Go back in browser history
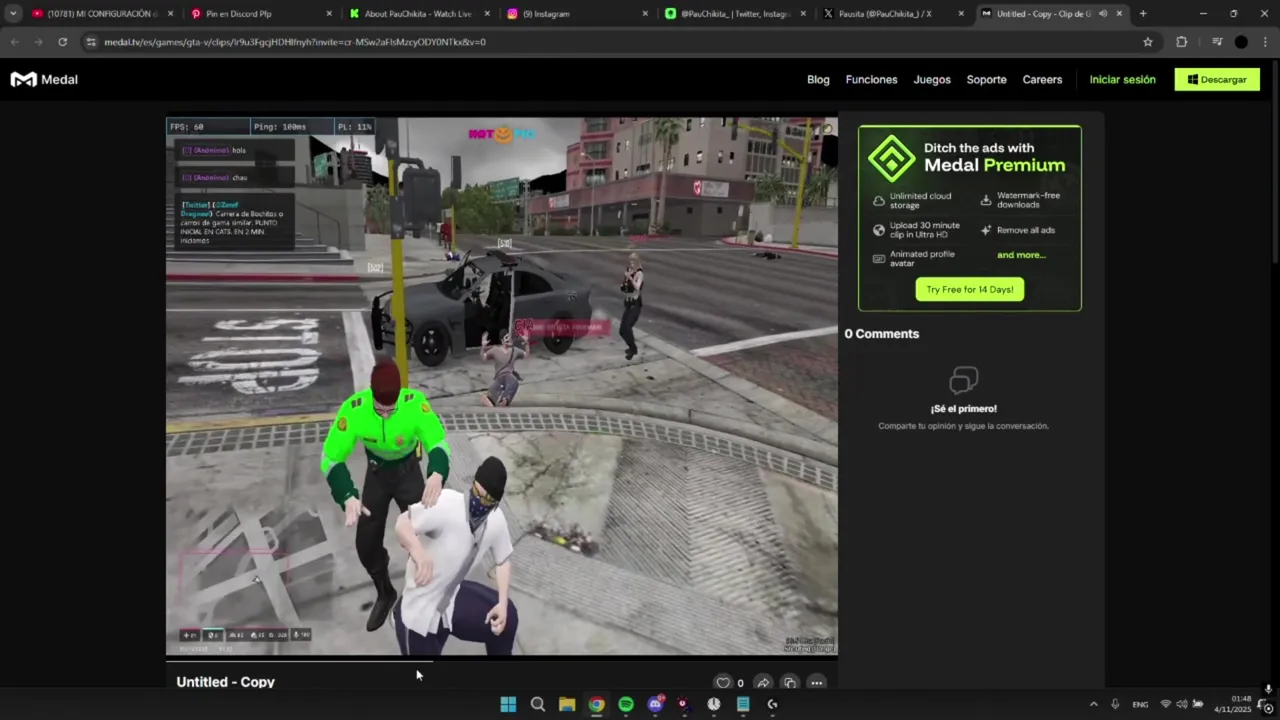Image resolution: width=1280 pixels, height=720 pixels. coord(15,42)
